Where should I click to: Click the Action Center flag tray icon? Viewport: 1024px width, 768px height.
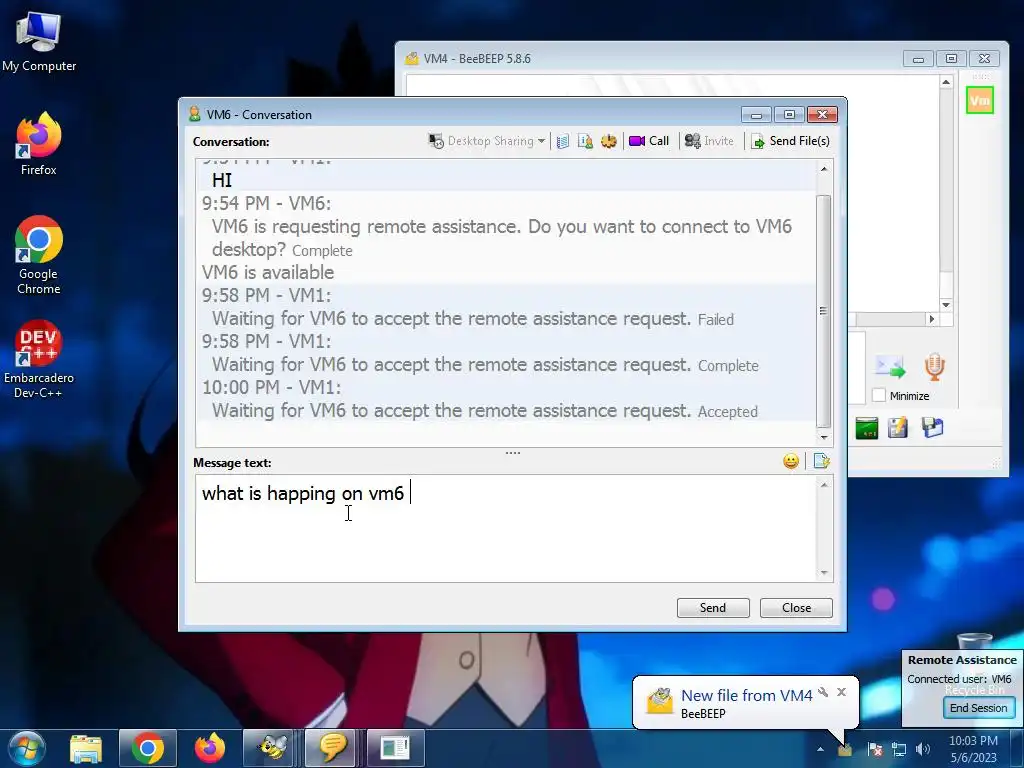click(875, 749)
